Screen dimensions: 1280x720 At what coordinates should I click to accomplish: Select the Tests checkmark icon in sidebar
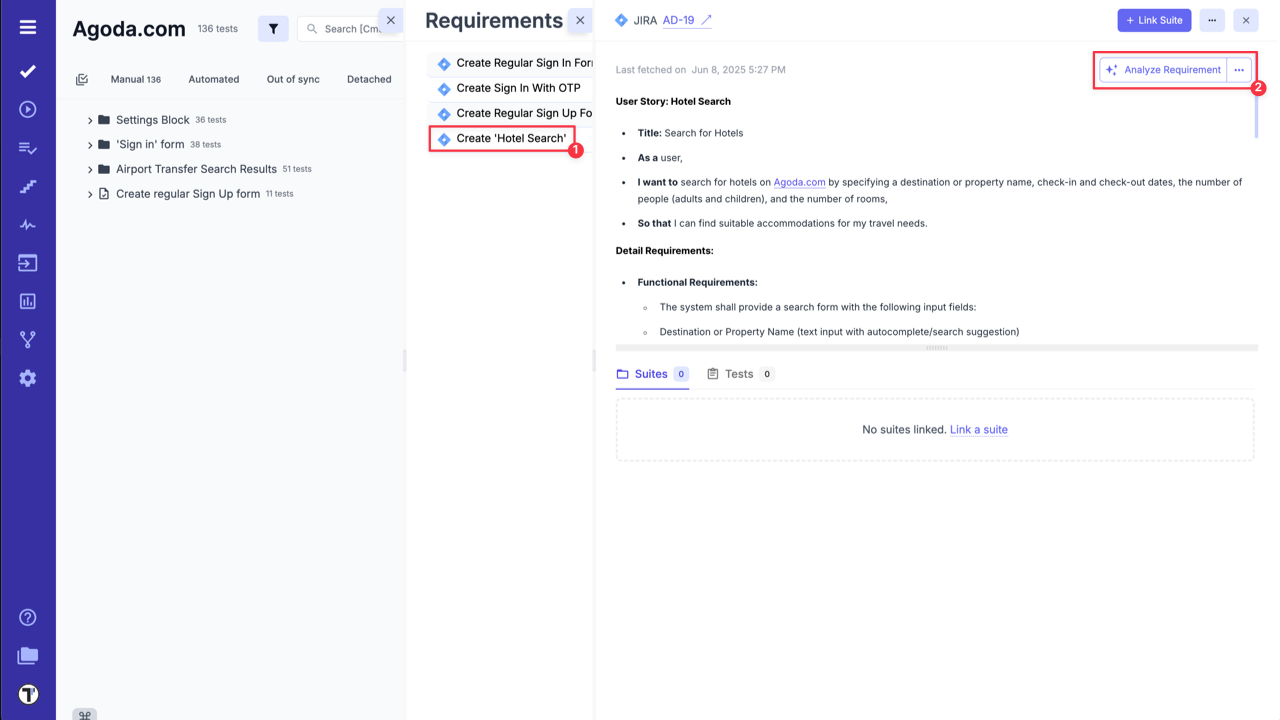27,71
